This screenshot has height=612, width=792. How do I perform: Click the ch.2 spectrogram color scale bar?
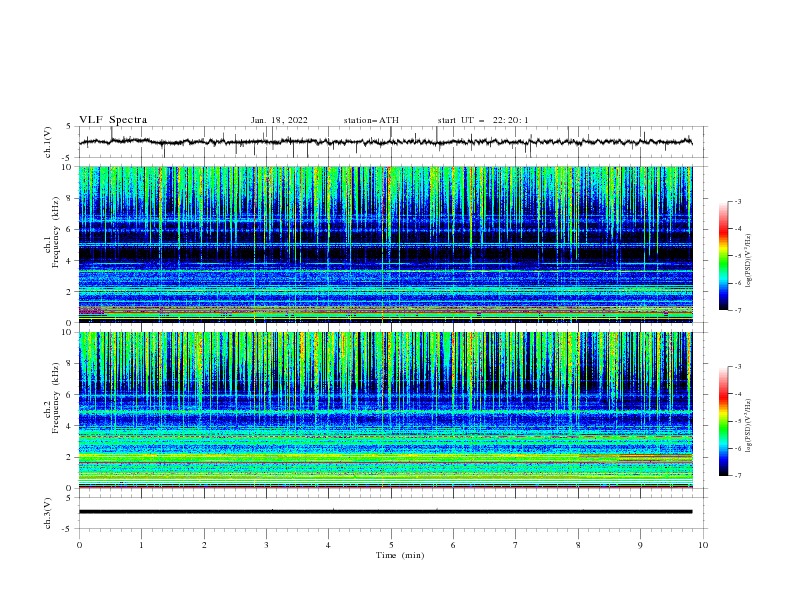coord(723,421)
